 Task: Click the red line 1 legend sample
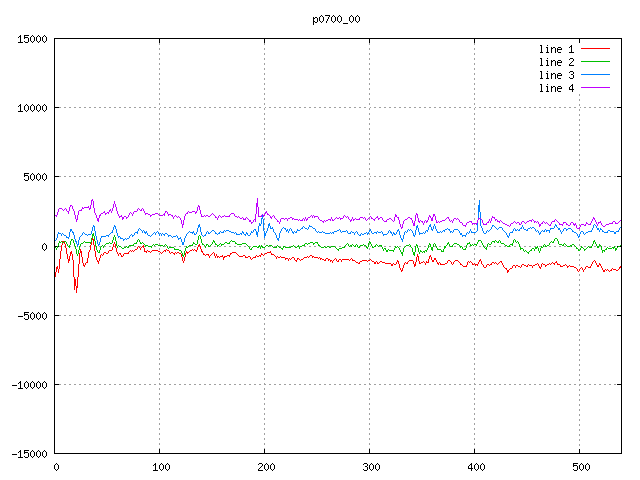[596, 49]
